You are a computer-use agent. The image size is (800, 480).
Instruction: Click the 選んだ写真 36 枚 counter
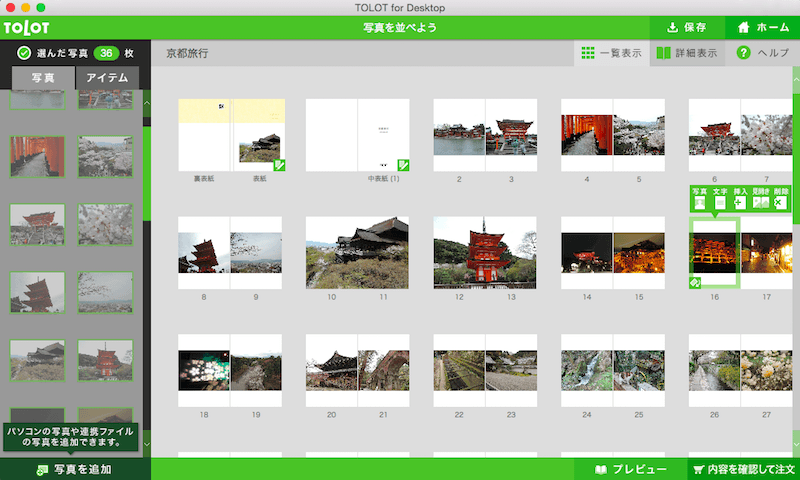pos(76,53)
